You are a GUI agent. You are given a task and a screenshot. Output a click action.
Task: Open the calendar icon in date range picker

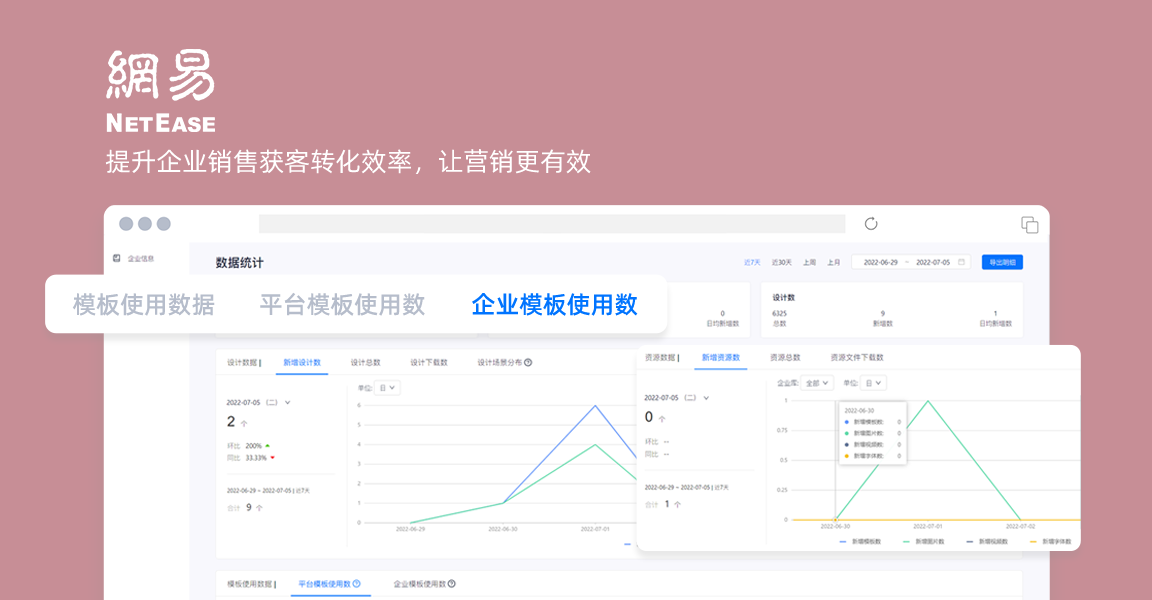click(960, 261)
